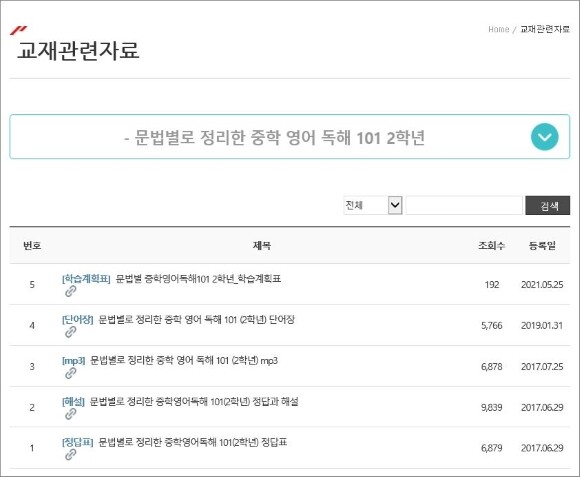Open the mp3 post for 독해 101
580x477 pixels.
pos(184,361)
